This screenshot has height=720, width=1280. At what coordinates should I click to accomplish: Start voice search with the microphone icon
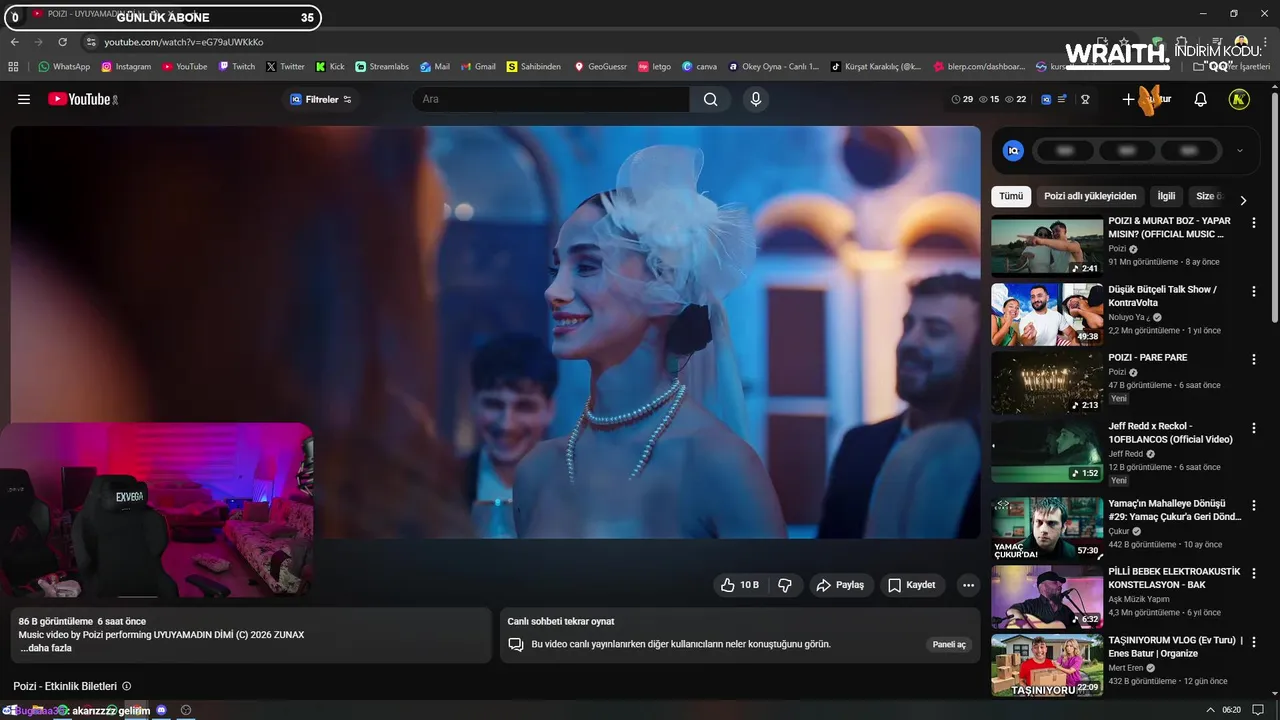(x=756, y=99)
